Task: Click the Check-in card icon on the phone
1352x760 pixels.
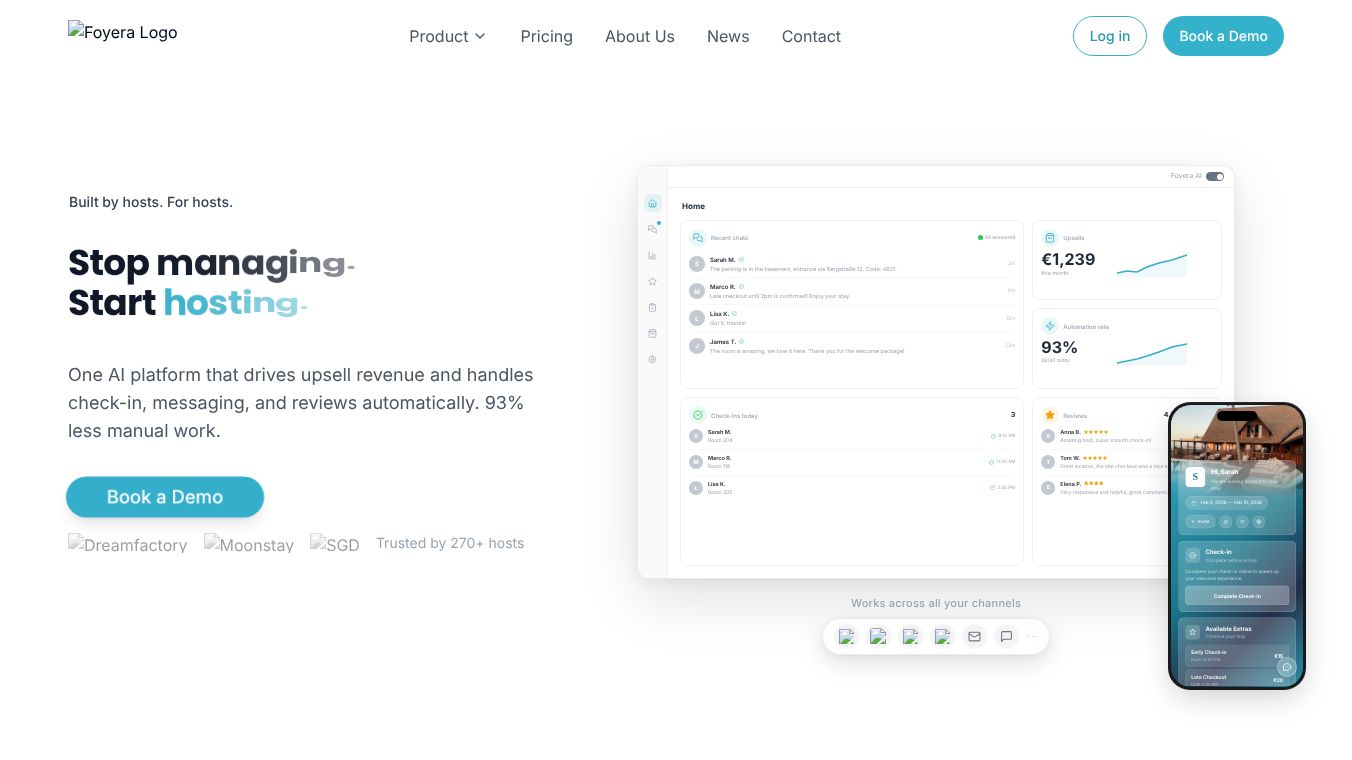Action: click(1192, 555)
